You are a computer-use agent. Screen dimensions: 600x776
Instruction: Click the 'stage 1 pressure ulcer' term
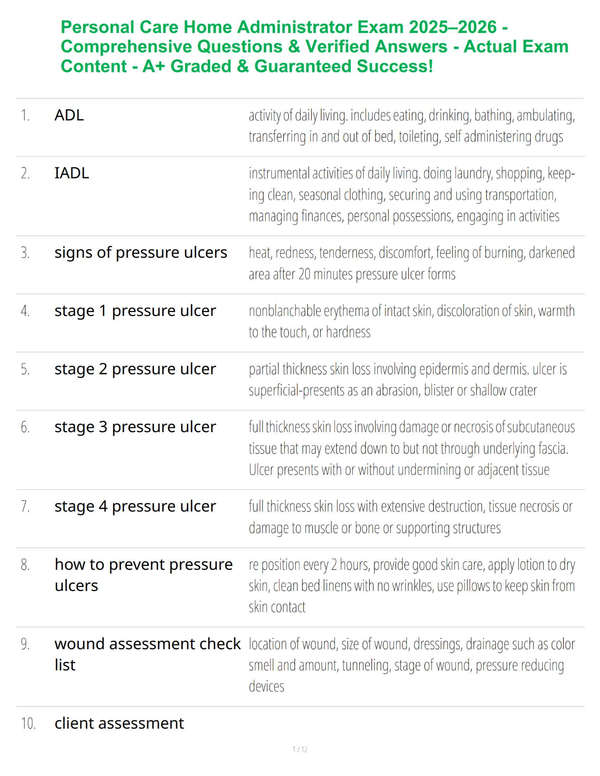coord(135,311)
